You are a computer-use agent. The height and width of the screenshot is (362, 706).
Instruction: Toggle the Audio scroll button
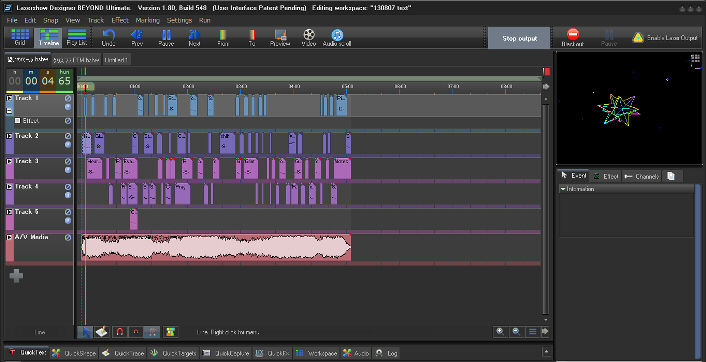(337, 37)
